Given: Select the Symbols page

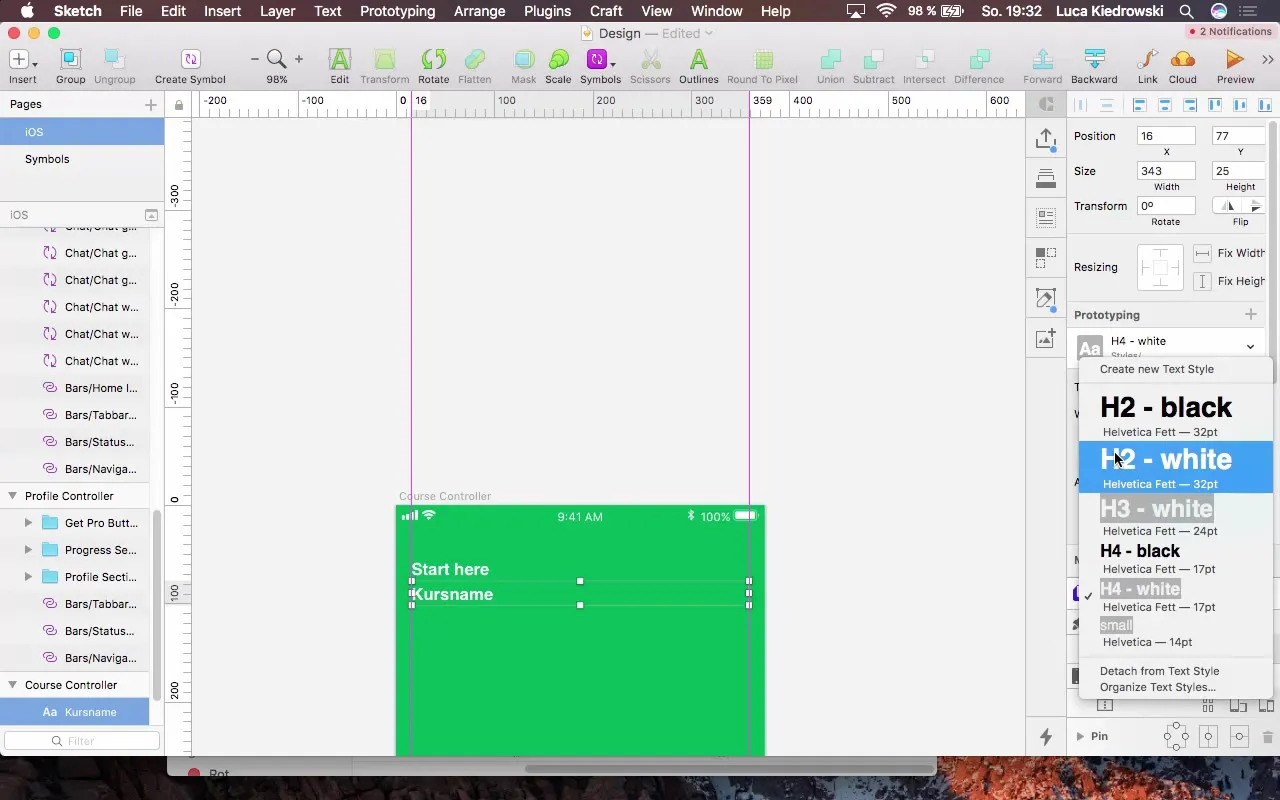Looking at the screenshot, I should pyautogui.click(x=47, y=159).
